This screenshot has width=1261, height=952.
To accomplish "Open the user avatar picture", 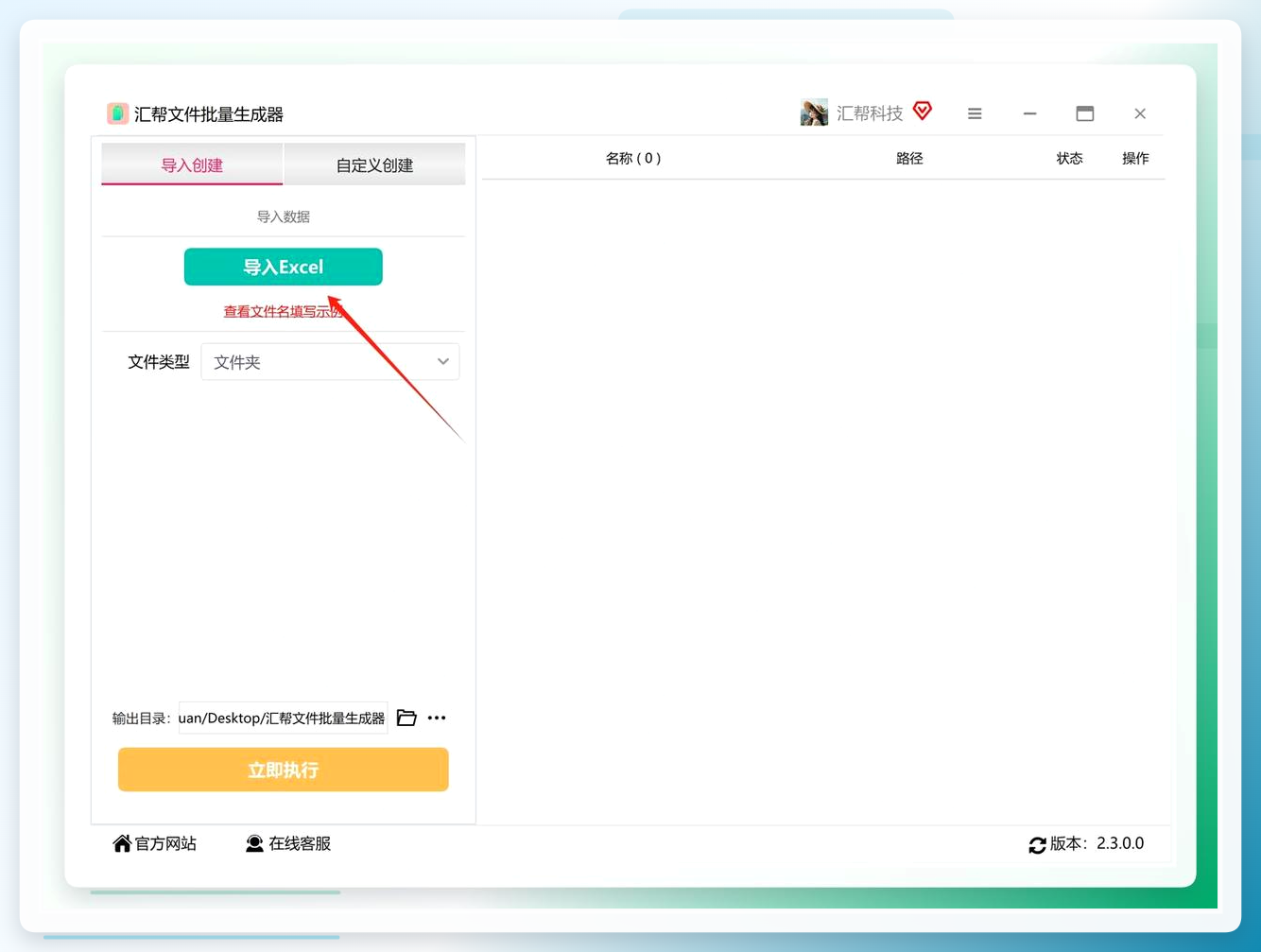I will pyautogui.click(x=814, y=113).
